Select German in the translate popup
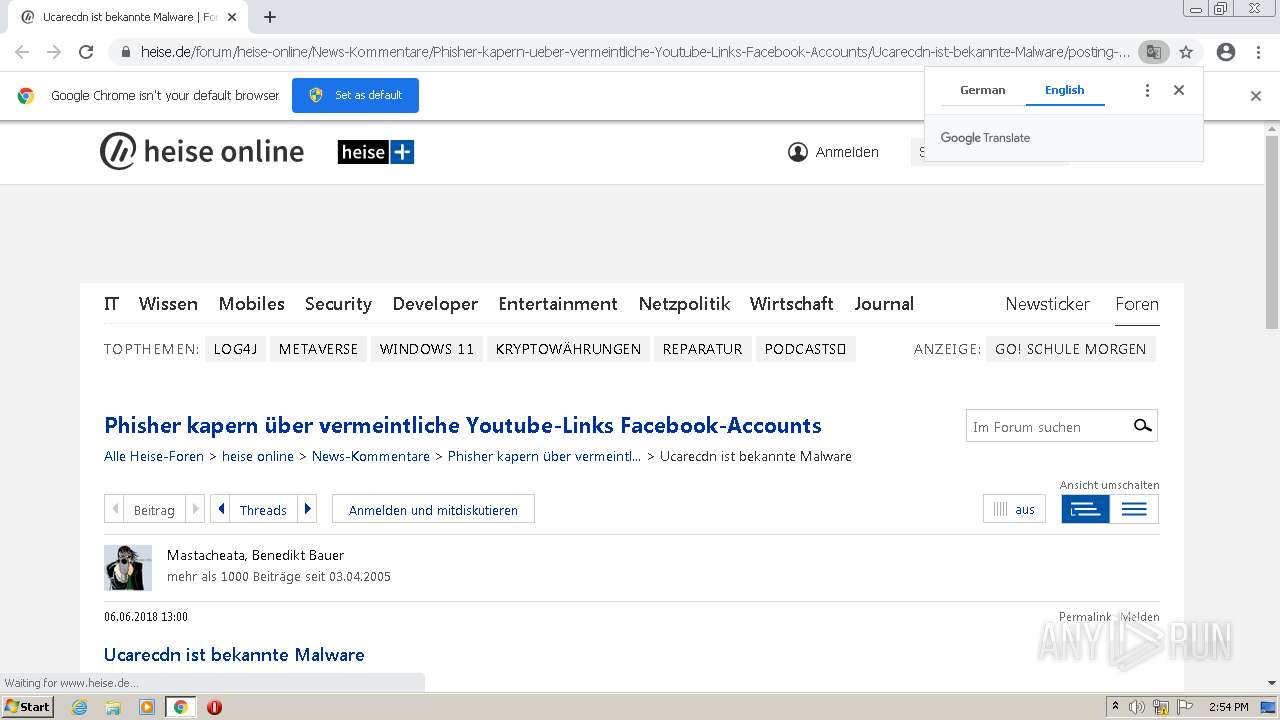This screenshot has width=1280, height=720. [983, 90]
